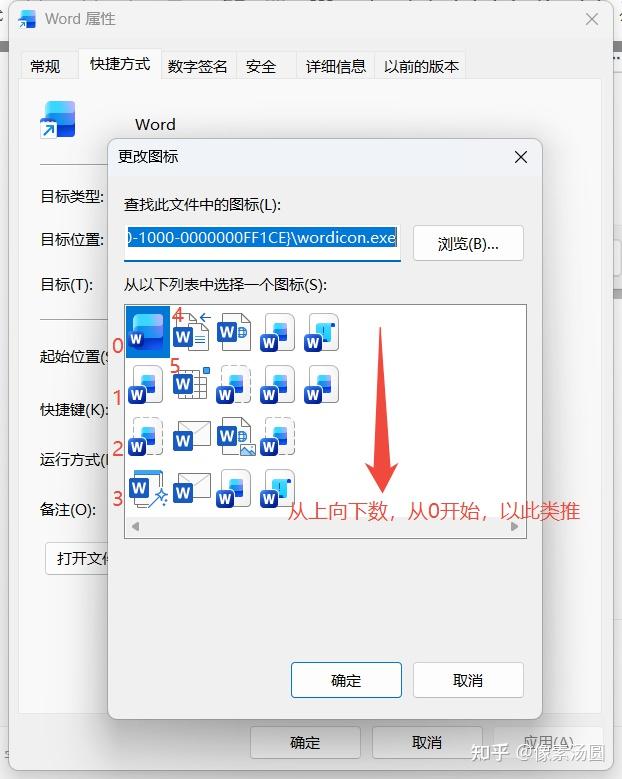
Task: Click the Word shortcut icon in the properties window
Action: pos(58,120)
